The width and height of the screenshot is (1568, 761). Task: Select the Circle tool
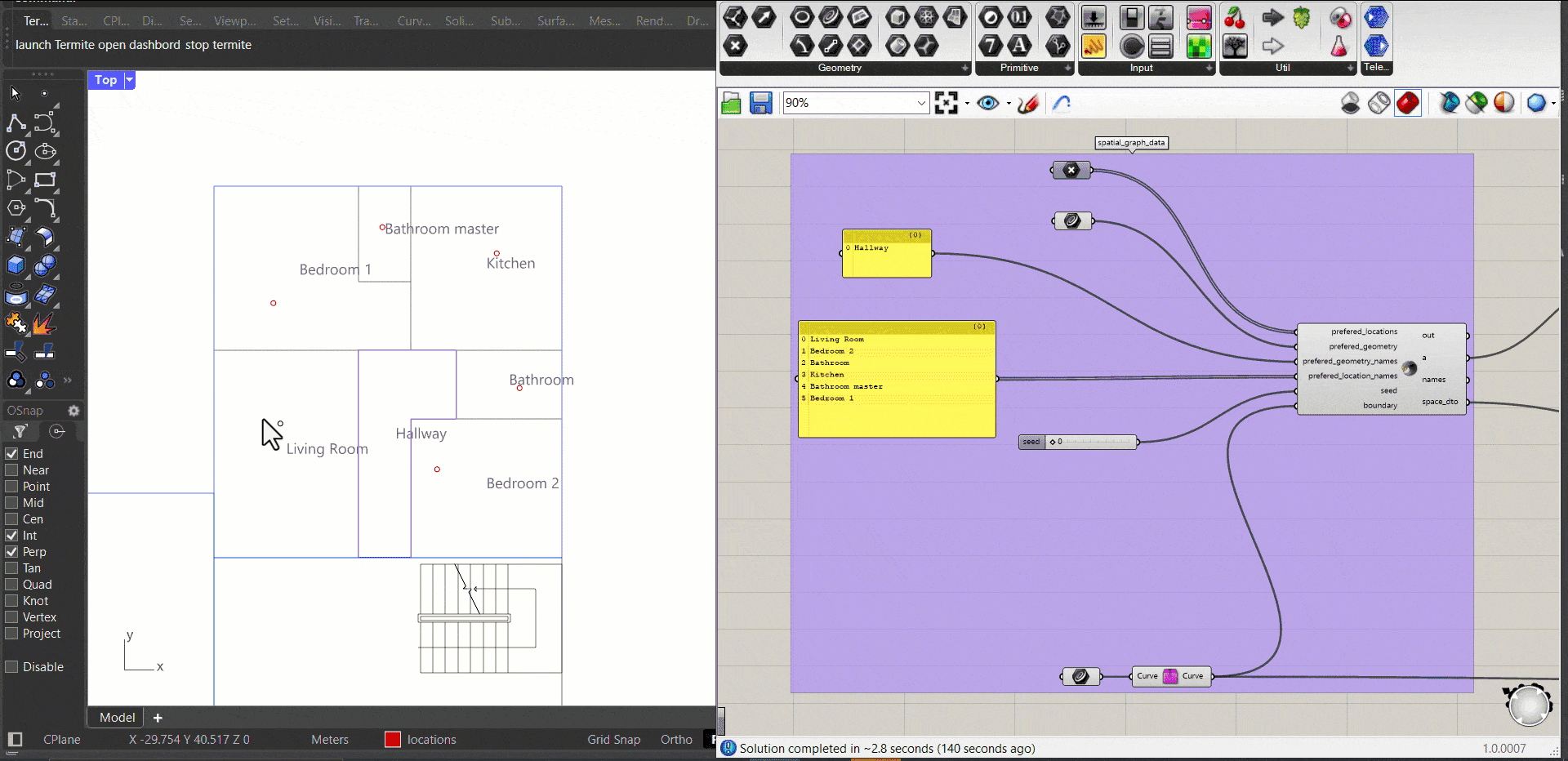16,151
